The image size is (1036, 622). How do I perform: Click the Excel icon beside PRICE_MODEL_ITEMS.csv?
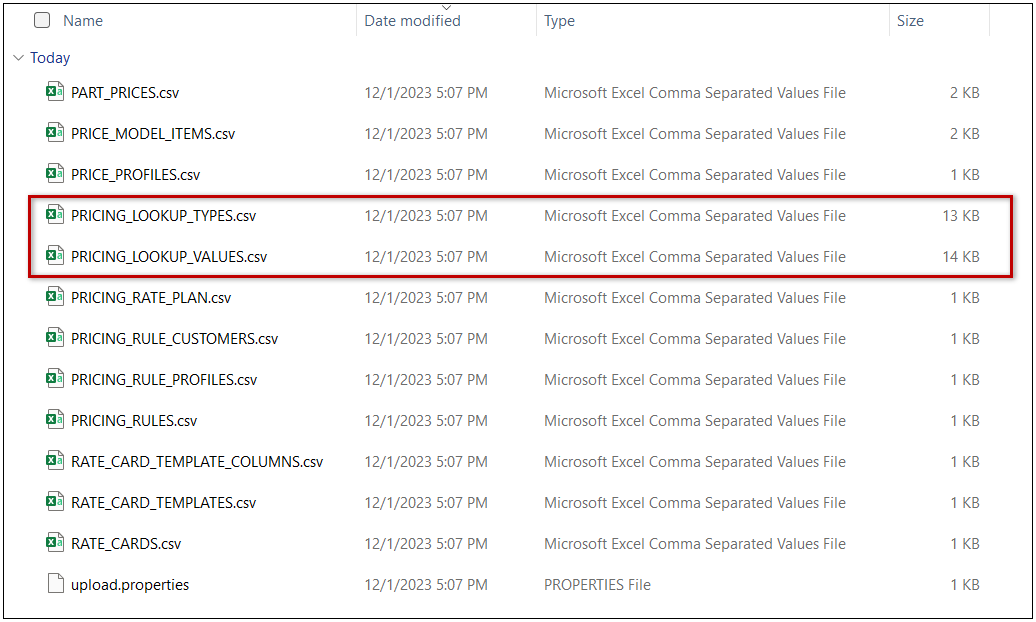point(55,133)
